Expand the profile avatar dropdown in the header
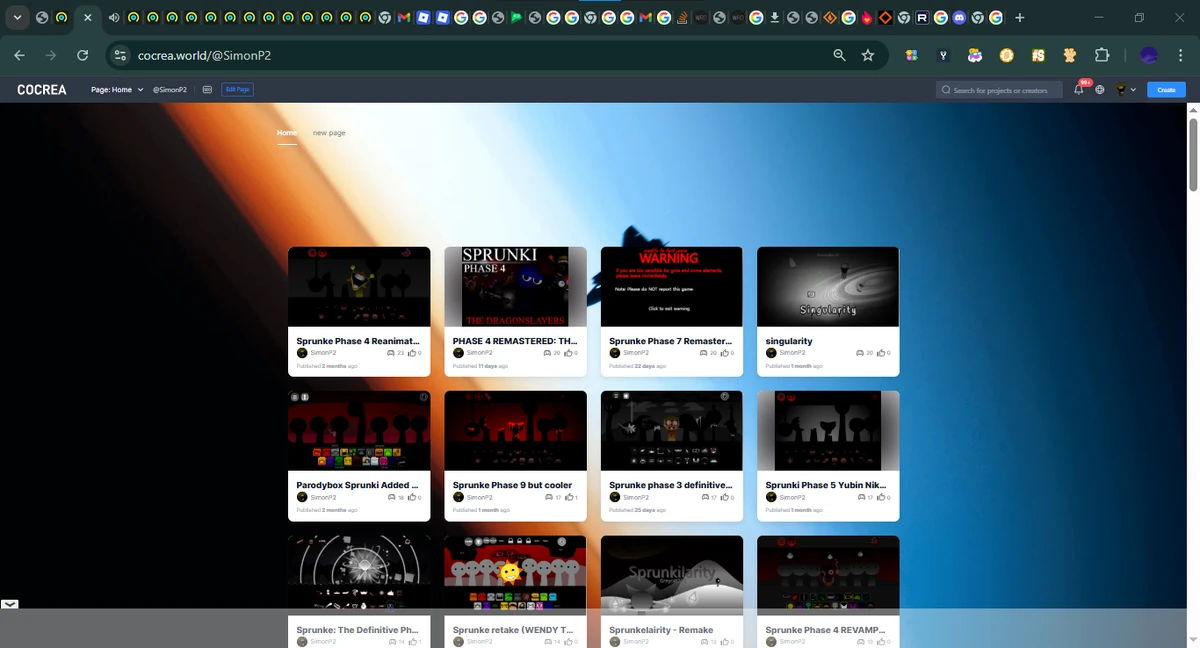The height and width of the screenshot is (648, 1200). 1124,89
